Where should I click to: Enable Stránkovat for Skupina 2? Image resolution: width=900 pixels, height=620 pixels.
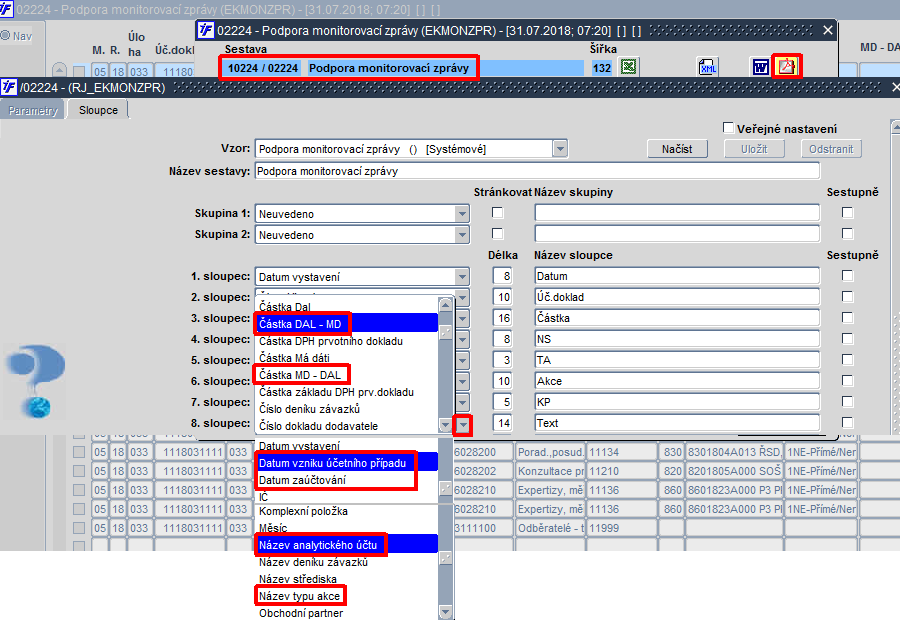(498, 234)
